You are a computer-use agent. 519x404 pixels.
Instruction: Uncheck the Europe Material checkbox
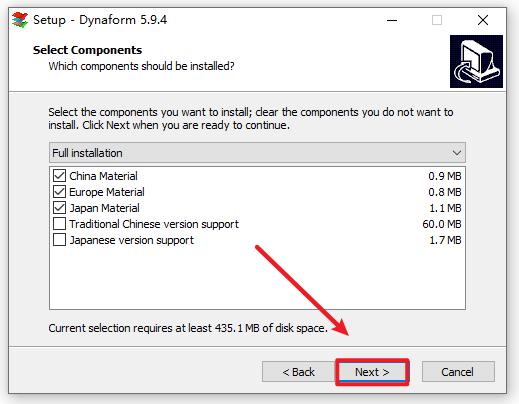click(x=59, y=192)
